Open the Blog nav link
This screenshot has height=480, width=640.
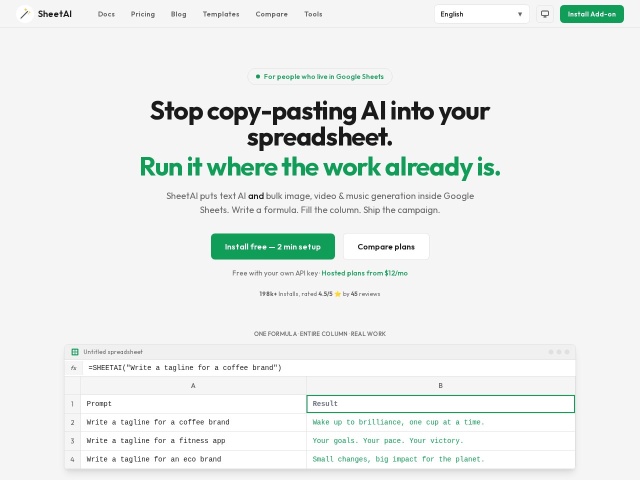click(x=178, y=14)
